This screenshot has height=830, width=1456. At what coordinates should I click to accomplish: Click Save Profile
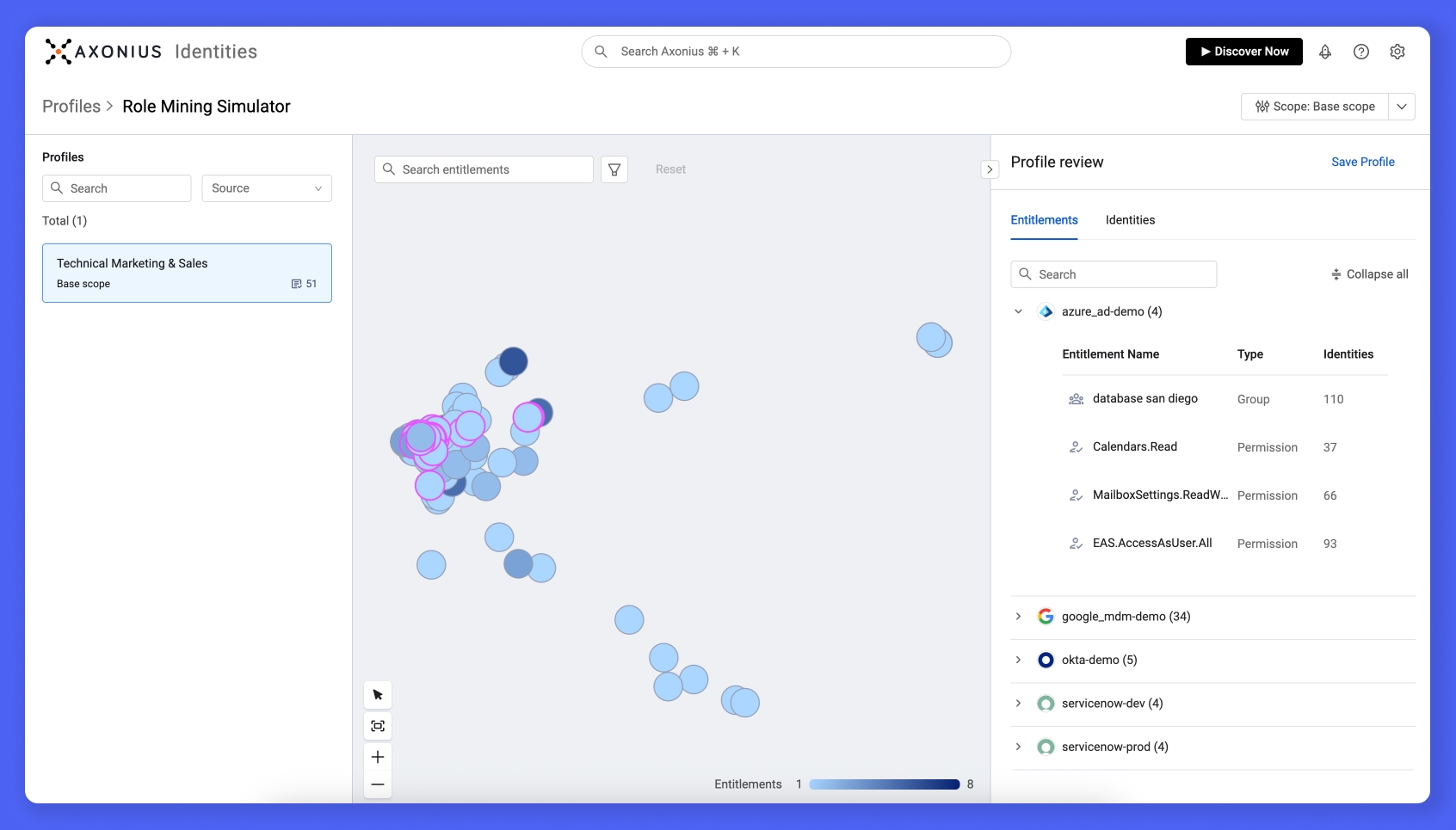point(1363,162)
